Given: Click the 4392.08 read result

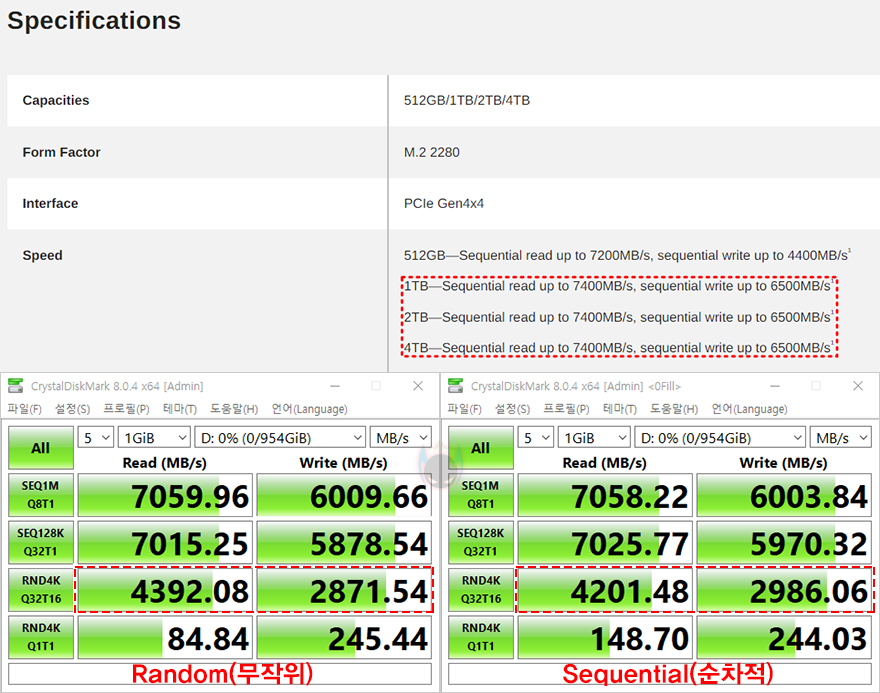Looking at the screenshot, I should [165, 590].
